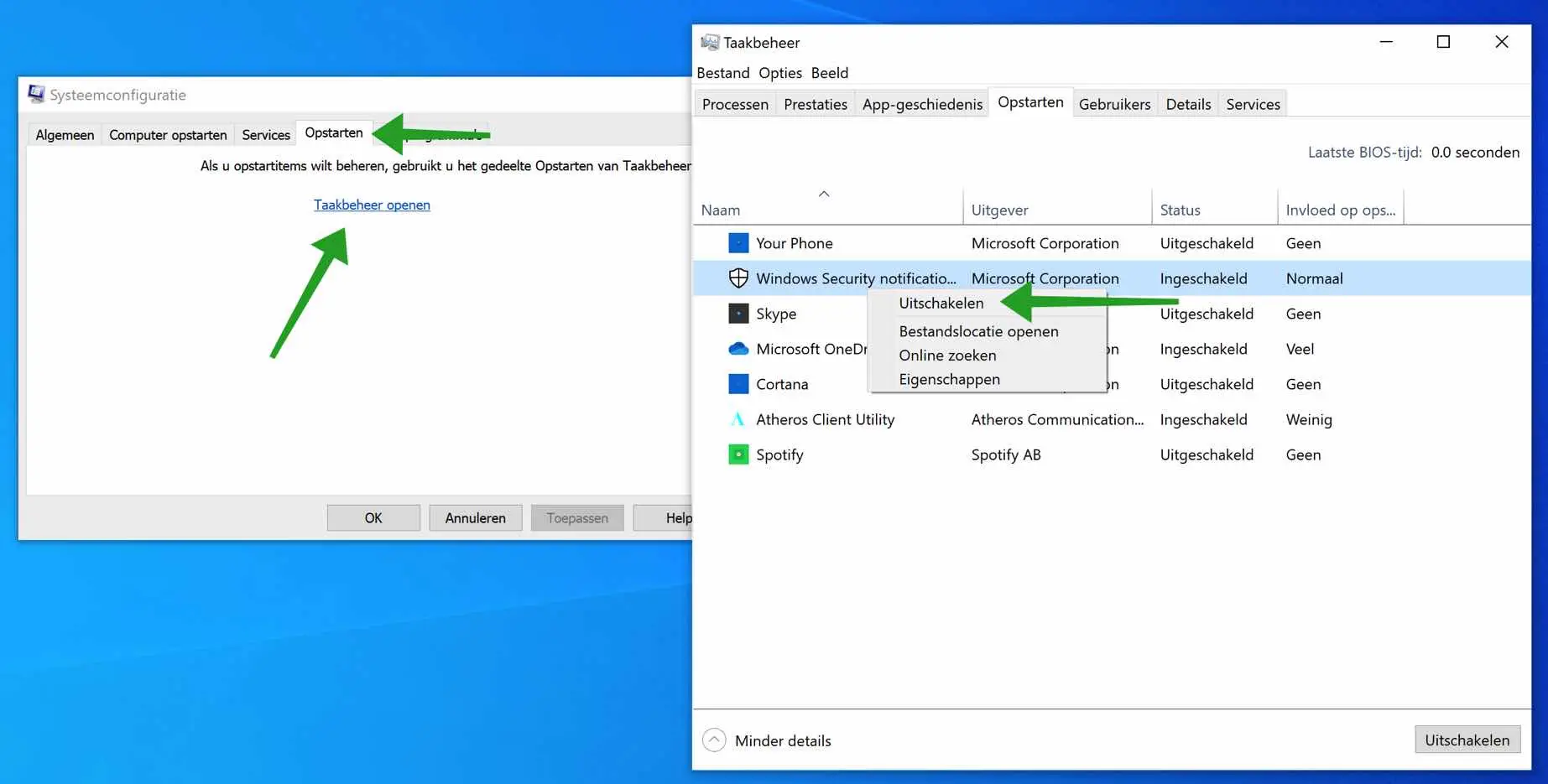The height and width of the screenshot is (784, 1548).
Task: Toggle sort arrow above Naam column
Action: [824, 194]
